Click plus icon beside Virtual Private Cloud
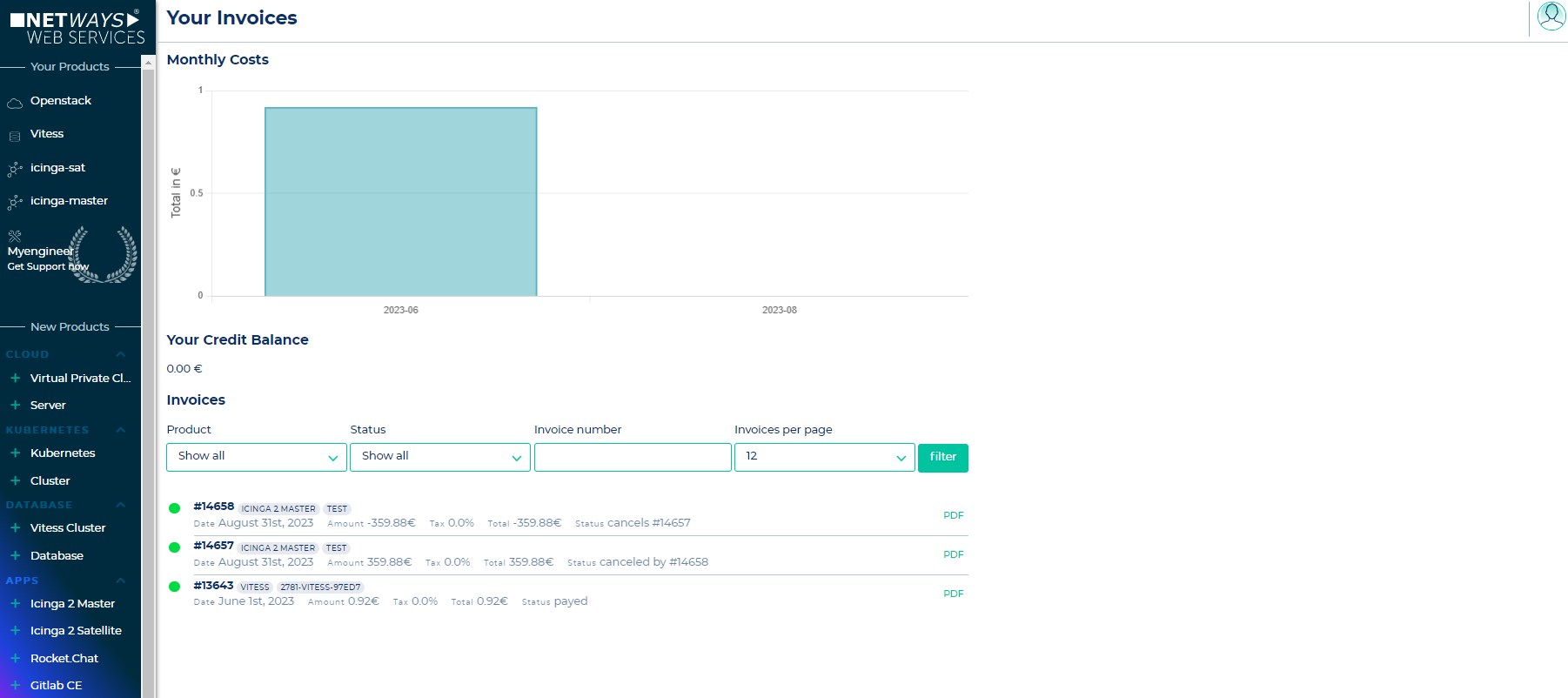This screenshot has width=1568, height=698. [15, 378]
